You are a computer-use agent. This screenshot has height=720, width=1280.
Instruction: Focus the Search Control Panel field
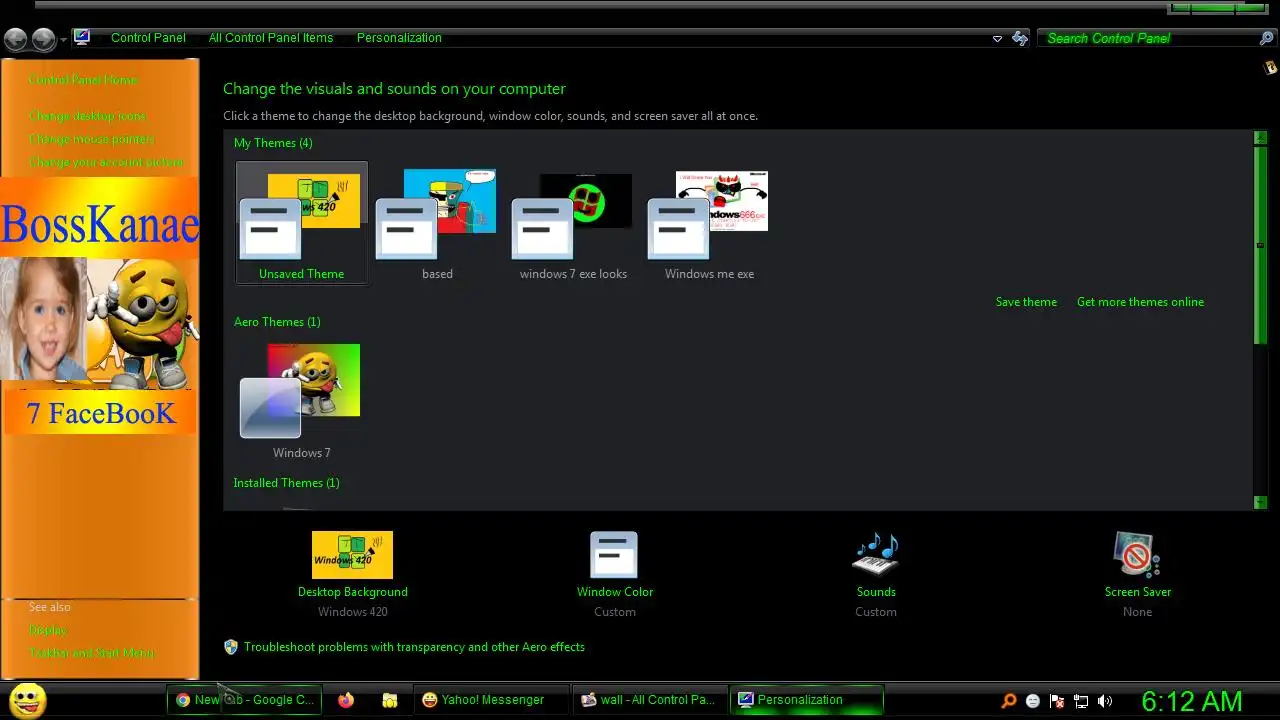pos(1148,38)
